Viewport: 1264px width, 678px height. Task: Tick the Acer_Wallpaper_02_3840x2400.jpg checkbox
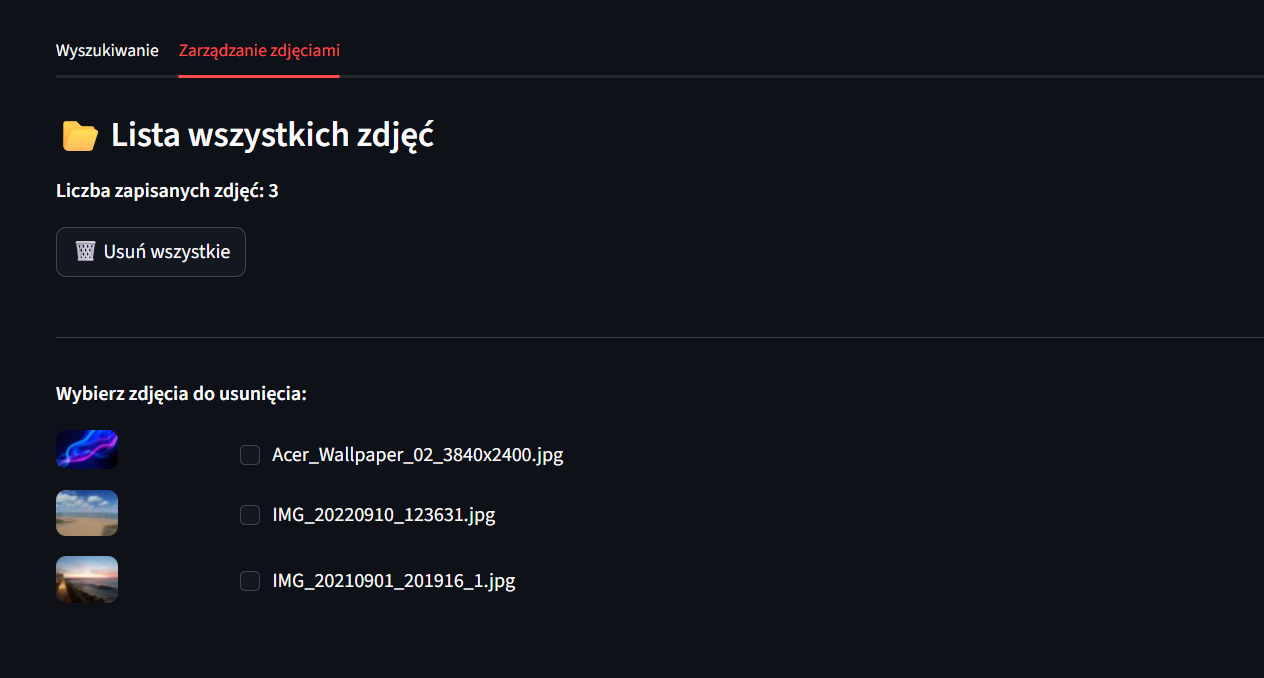click(x=250, y=456)
